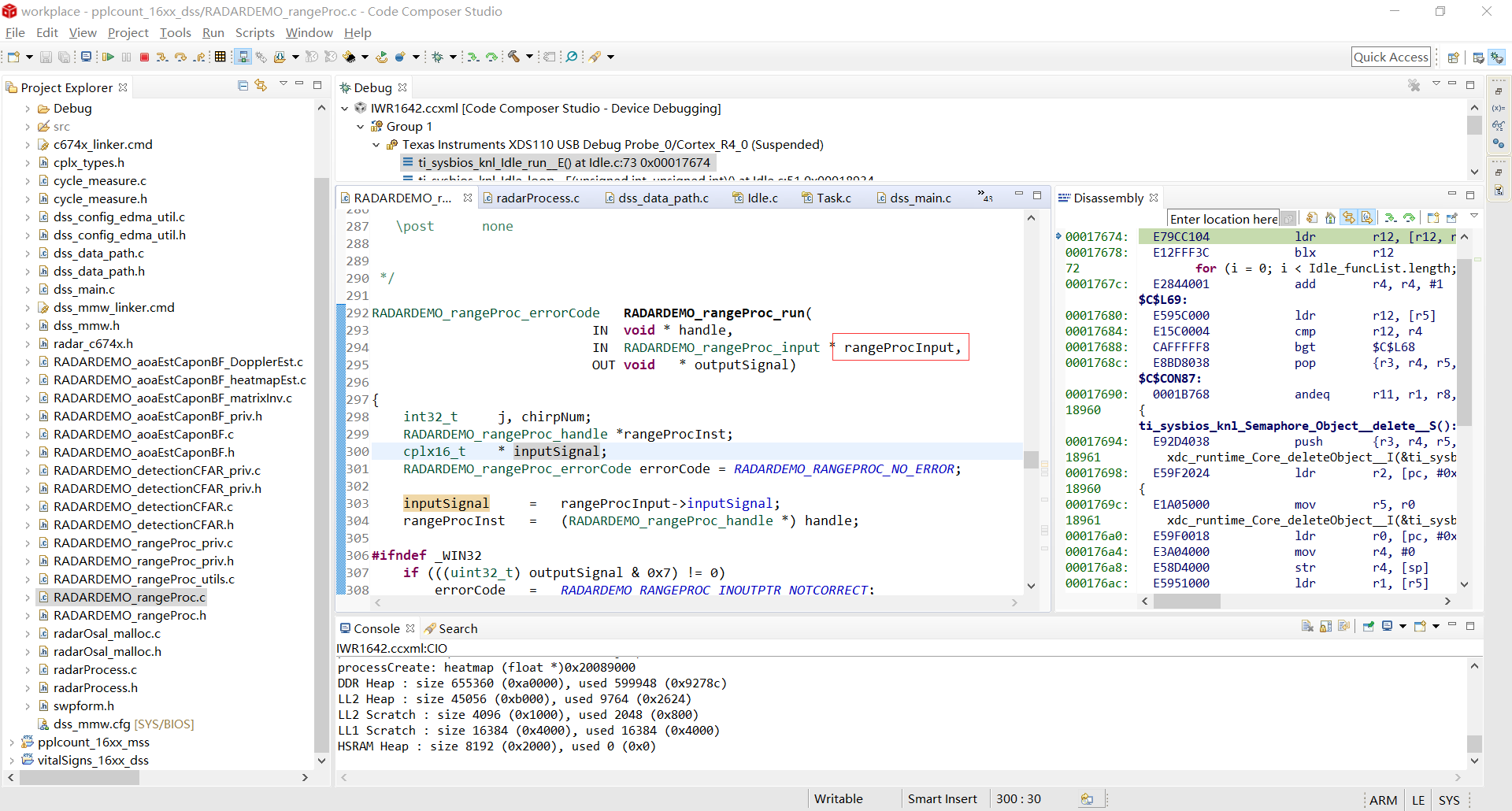Click the Build hammer toolbar icon
Viewport: 1512px width, 811px height.
513,56
